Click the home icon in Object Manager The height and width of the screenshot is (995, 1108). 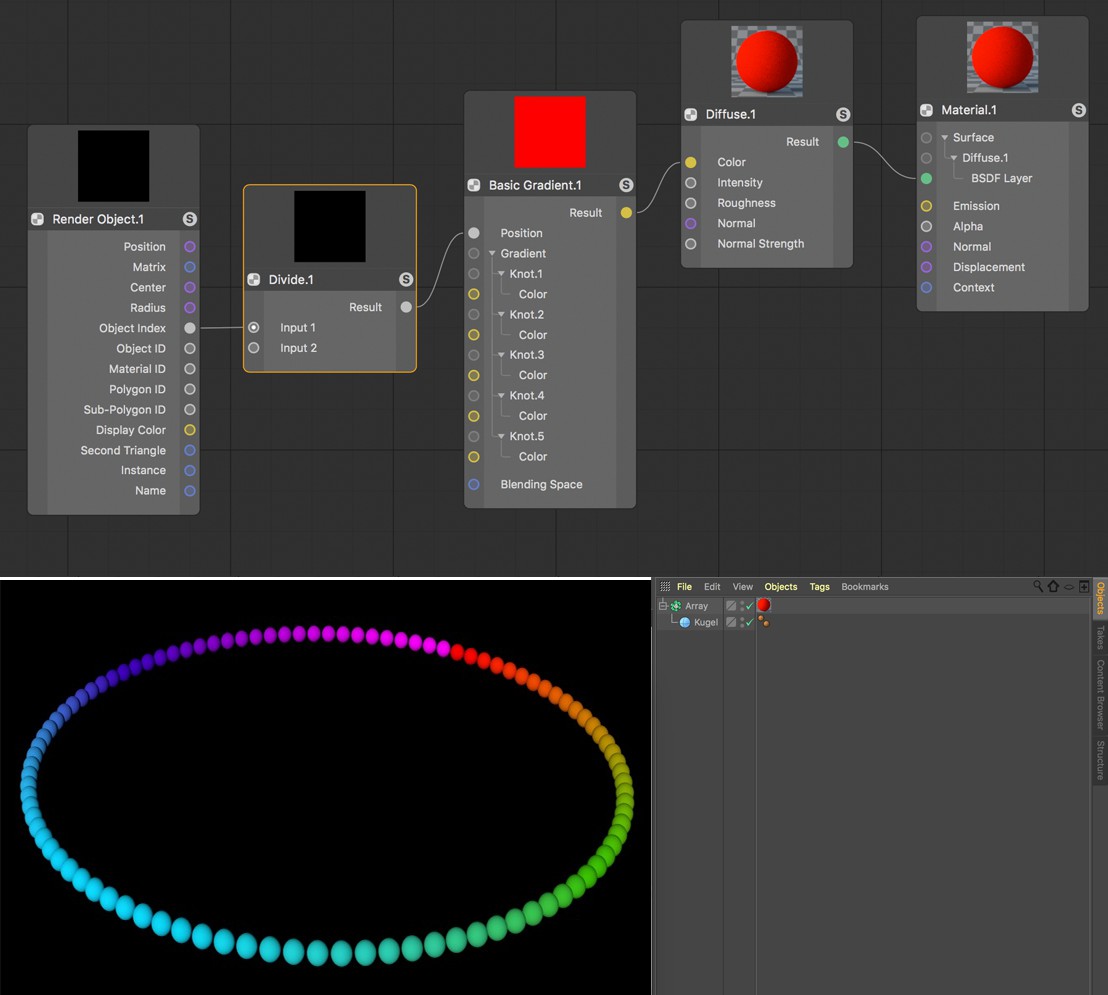1053,586
